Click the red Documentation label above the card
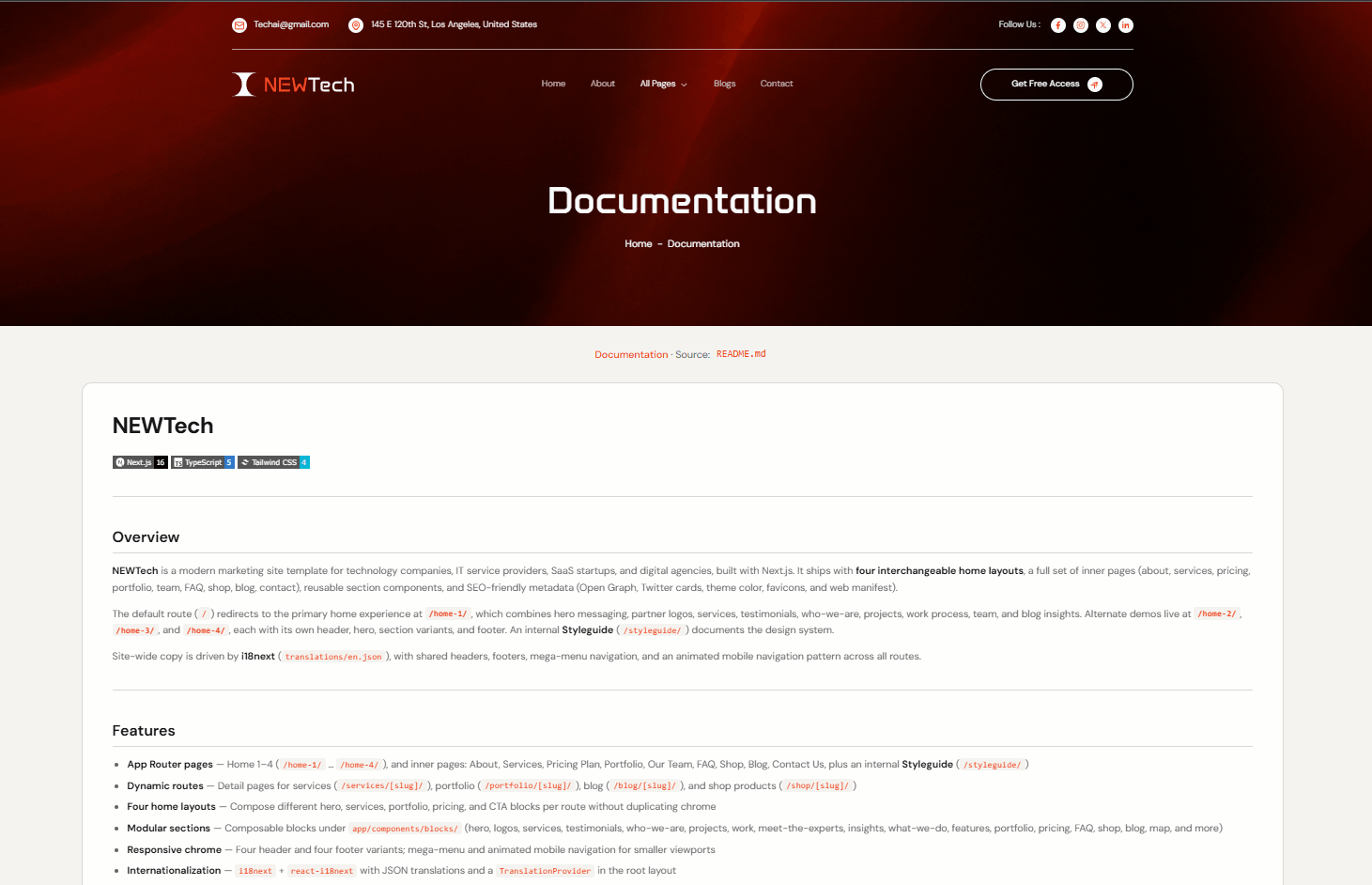The image size is (1372, 885). (631, 354)
